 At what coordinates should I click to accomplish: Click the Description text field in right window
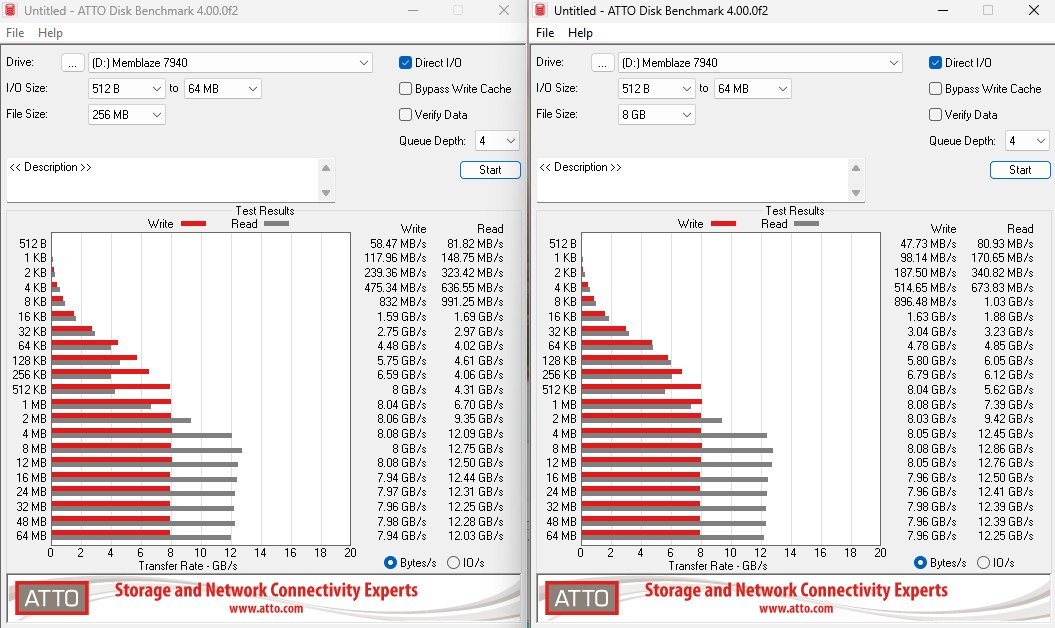[x=692, y=180]
